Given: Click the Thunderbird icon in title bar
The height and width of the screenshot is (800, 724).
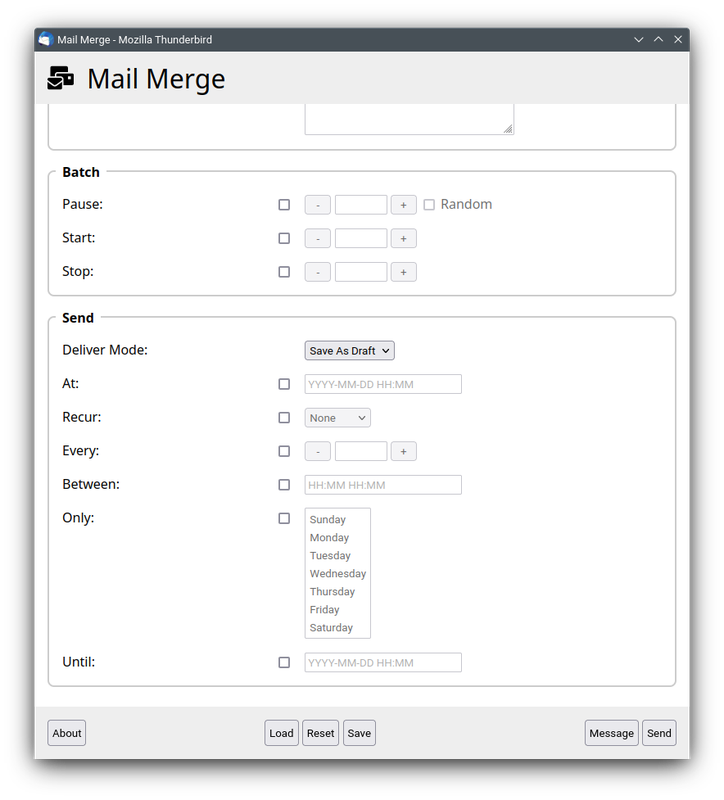Looking at the screenshot, I should pyautogui.click(x=46, y=39).
